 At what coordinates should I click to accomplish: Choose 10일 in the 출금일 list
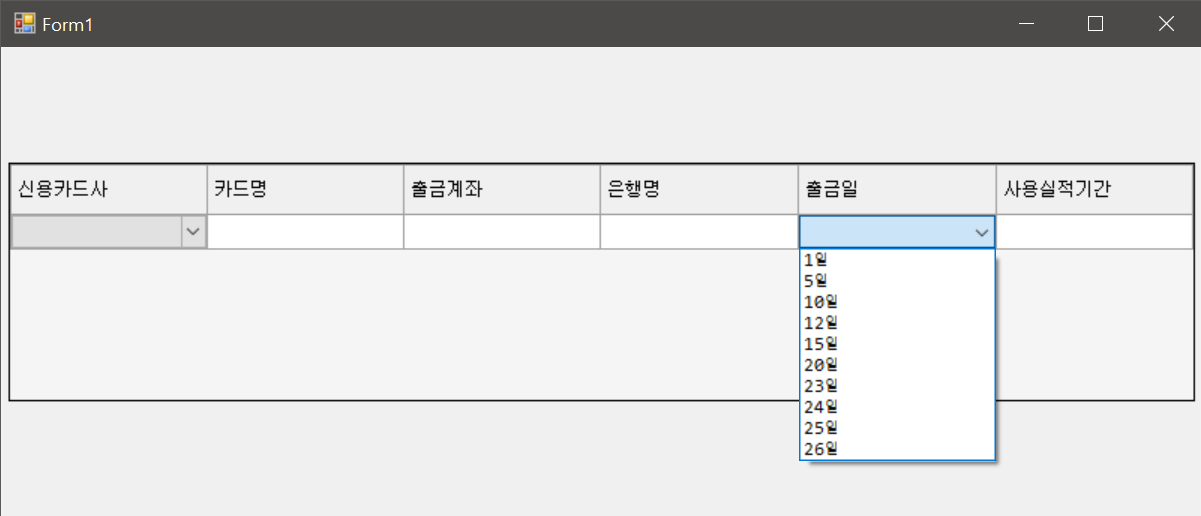pos(897,302)
